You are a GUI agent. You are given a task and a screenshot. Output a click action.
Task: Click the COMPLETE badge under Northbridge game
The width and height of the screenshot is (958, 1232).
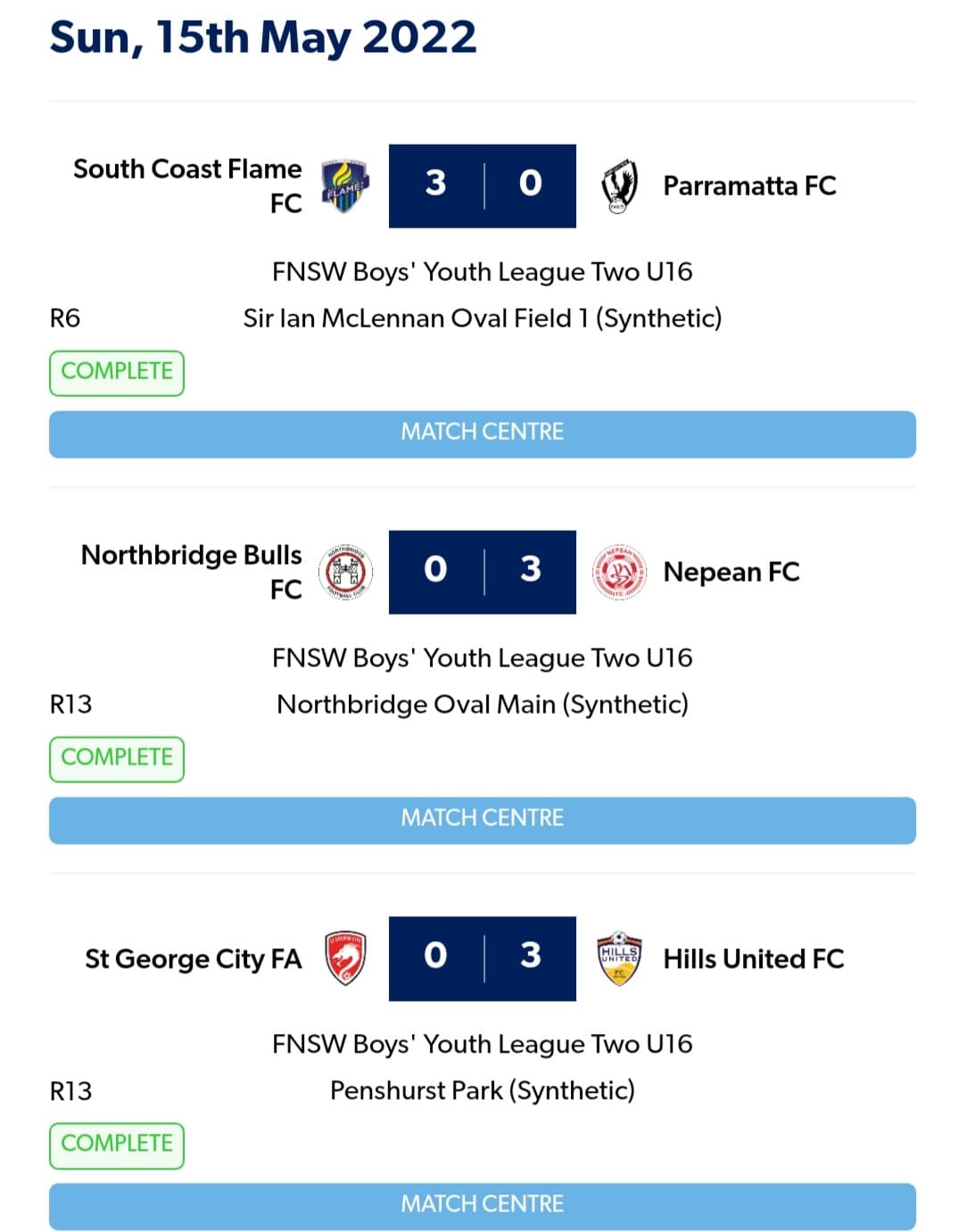116,757
